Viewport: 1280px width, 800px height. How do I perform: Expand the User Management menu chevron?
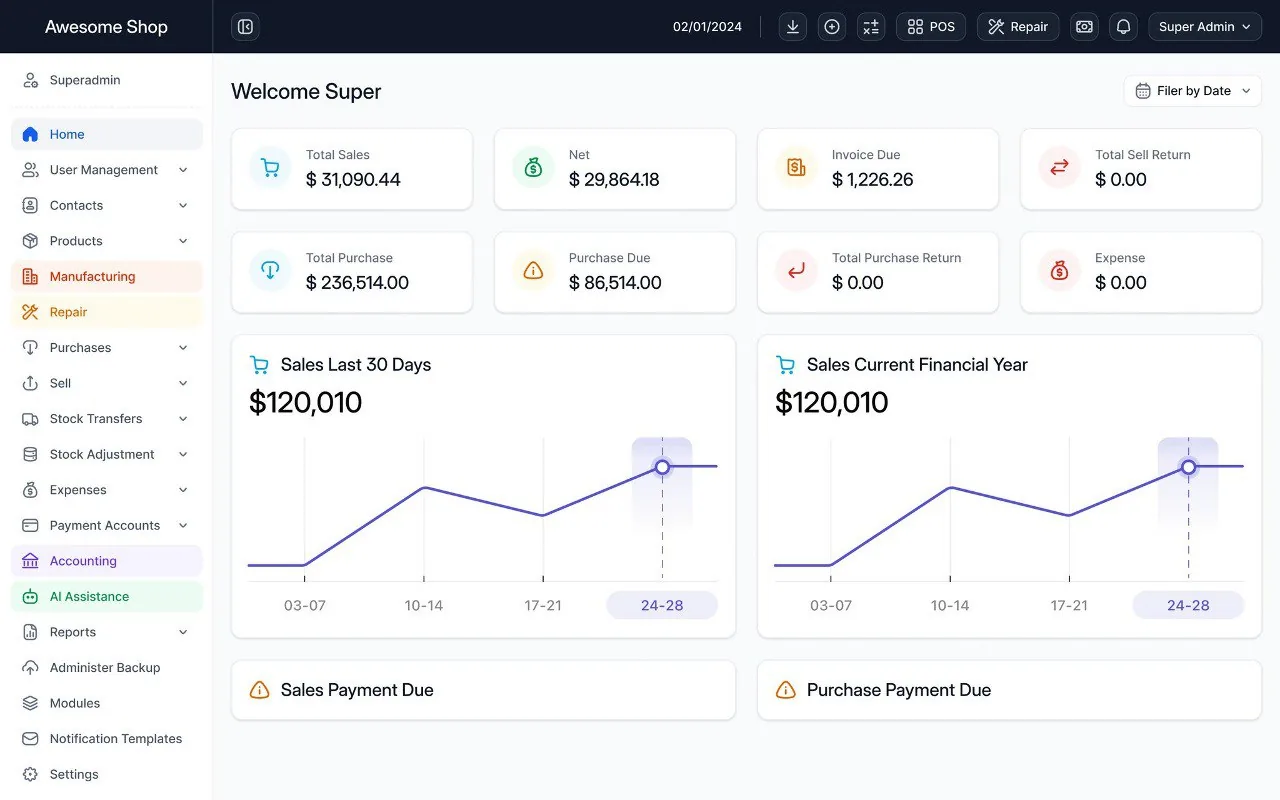[183, 170]
